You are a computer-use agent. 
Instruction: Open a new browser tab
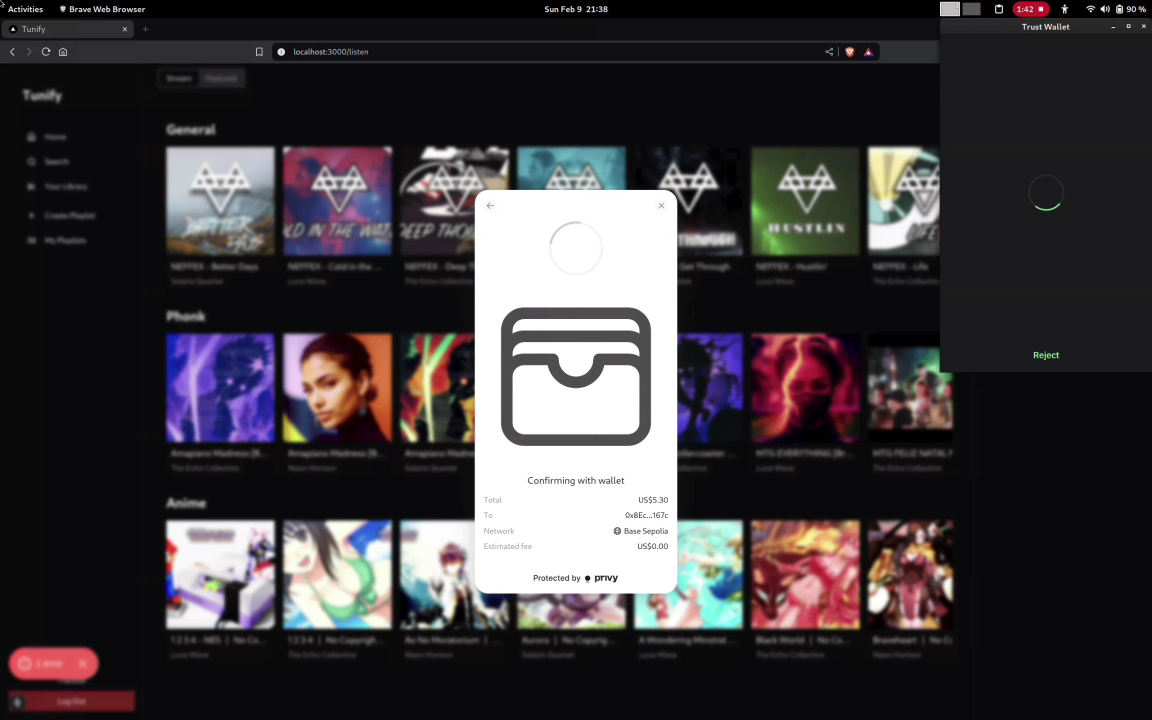(x=145, y=29)
